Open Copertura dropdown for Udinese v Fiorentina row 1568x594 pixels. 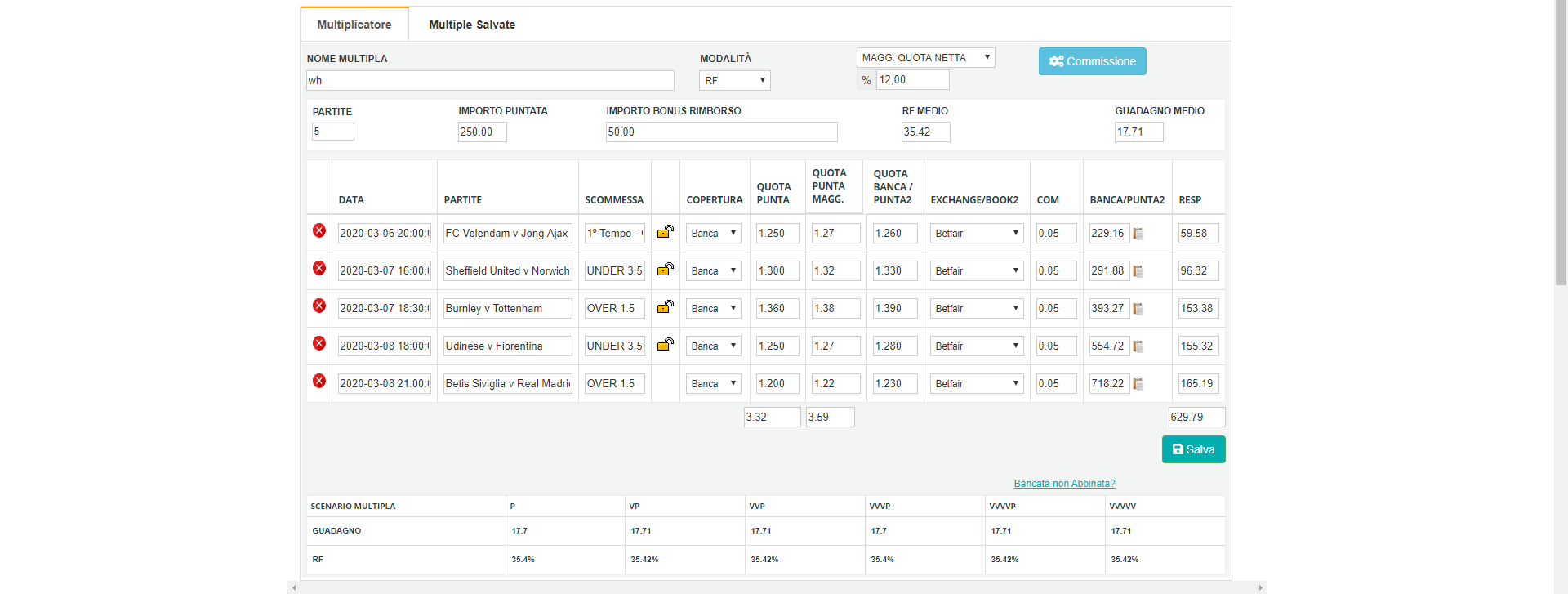pyautogui.click(x=714, y=346)
